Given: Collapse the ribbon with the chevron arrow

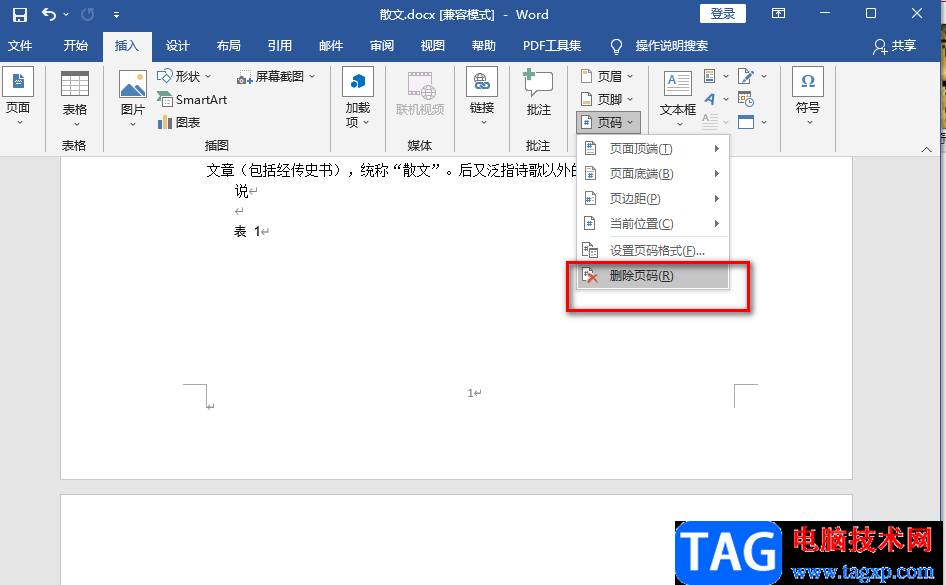Looking at the screenshot, I should (x=926, y=150).
